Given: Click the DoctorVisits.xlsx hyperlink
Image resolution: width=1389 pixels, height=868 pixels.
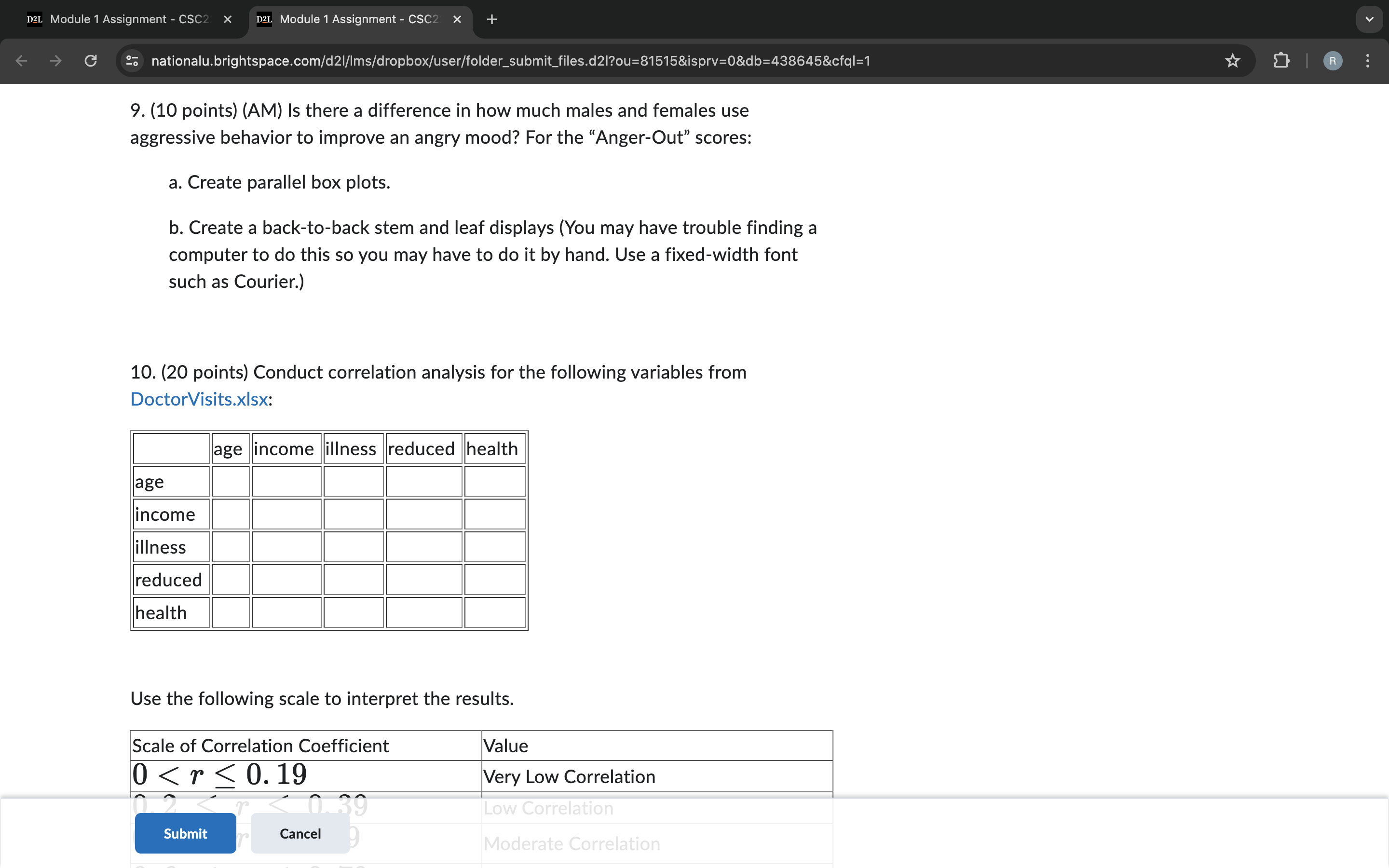Looking at the screenshot, I should coord(199,399).
